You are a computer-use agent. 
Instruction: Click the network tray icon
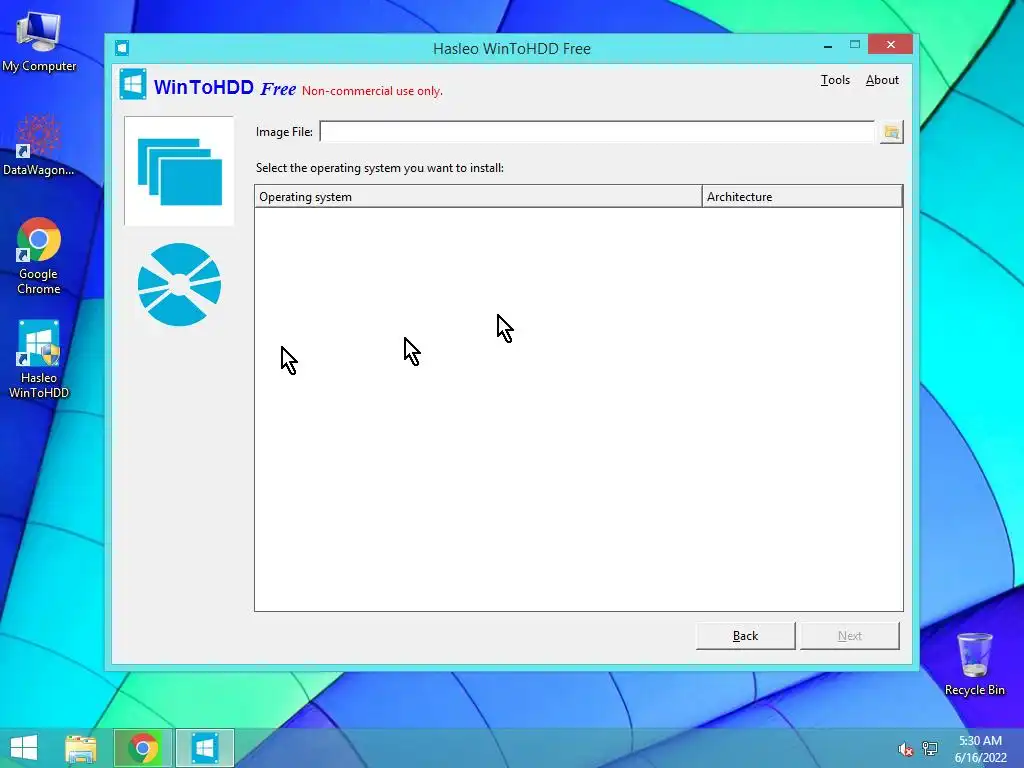(930, 748)
